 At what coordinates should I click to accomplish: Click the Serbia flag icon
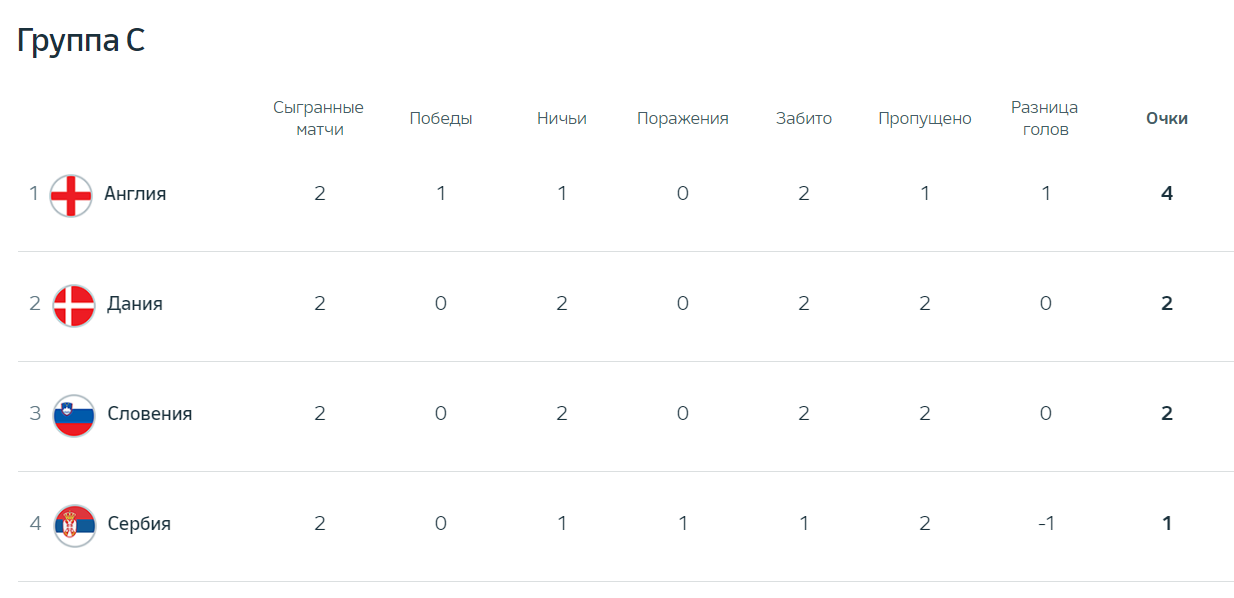(x=74, y=525)
